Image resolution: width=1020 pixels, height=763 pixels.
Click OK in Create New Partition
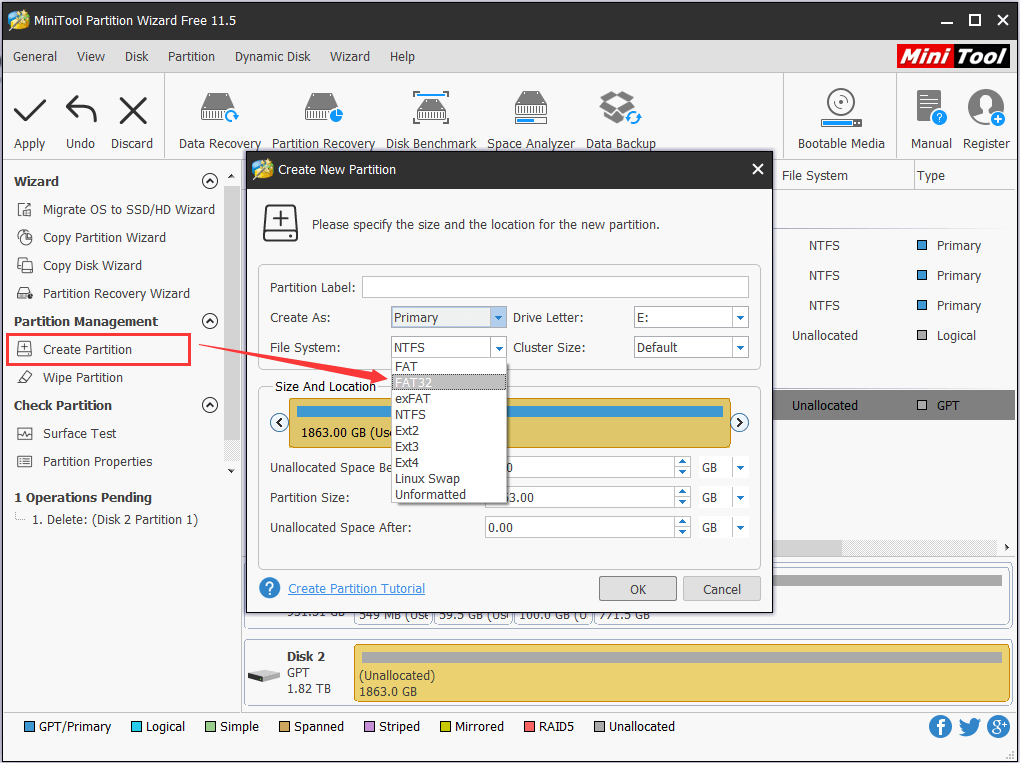click(x=638, y=589)
